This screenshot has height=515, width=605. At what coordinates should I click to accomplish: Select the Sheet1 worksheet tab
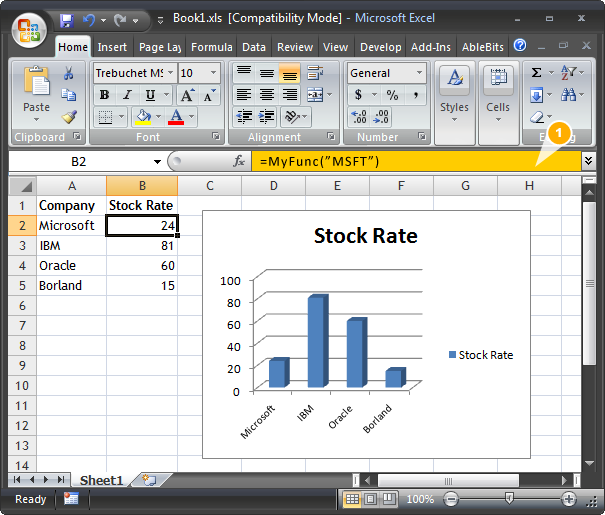tap(101, 480)
